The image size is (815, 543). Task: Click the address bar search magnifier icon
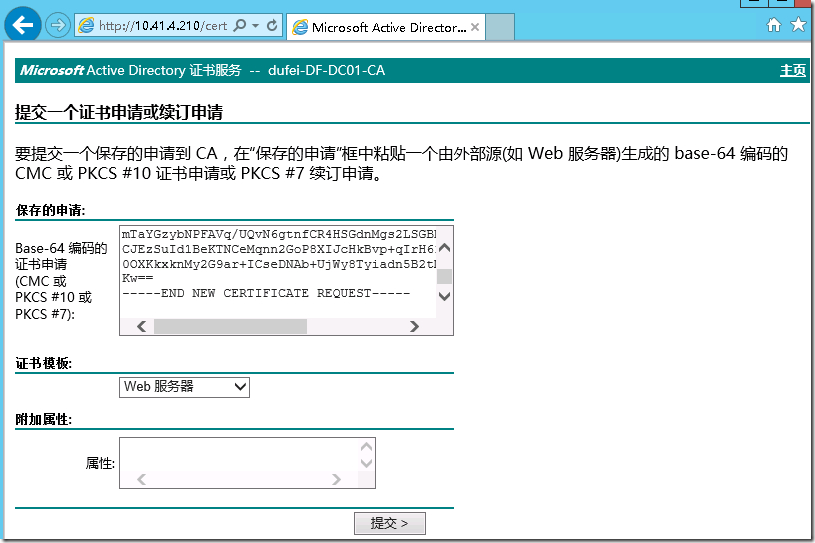[240, 25]
